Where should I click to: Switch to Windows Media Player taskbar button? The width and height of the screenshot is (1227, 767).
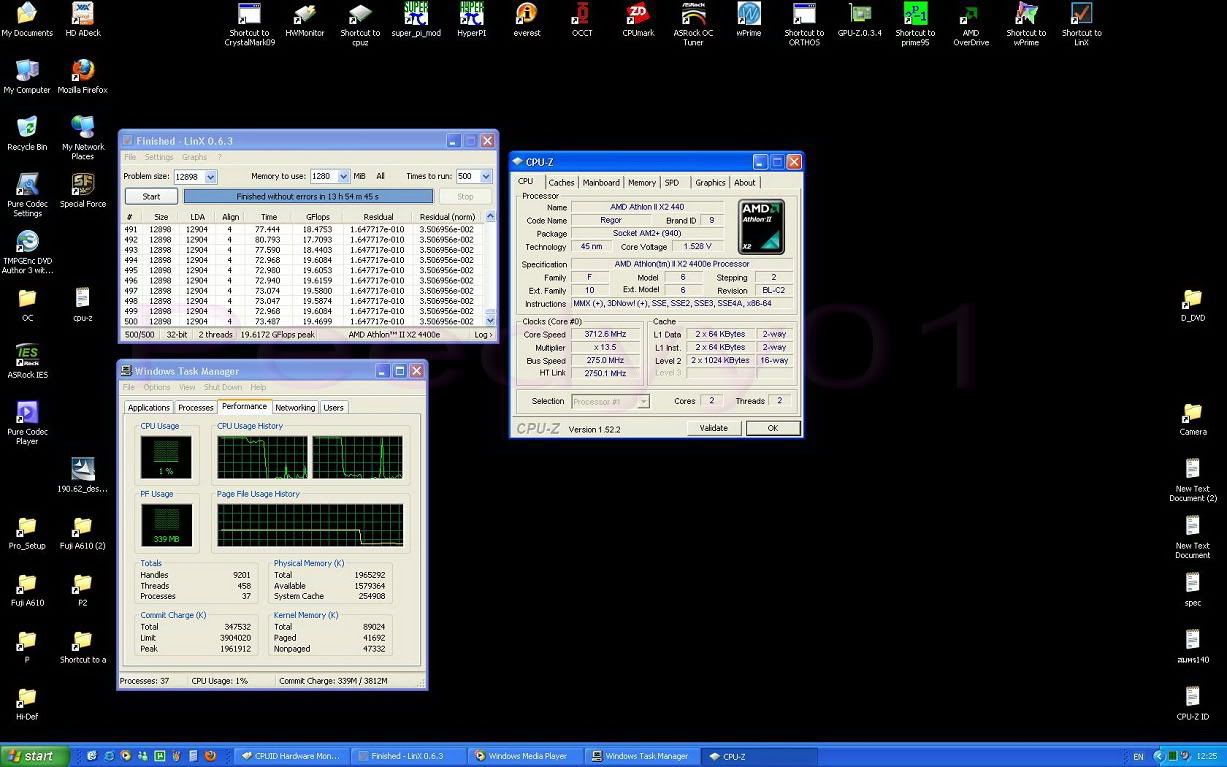[x=527, y=756]
